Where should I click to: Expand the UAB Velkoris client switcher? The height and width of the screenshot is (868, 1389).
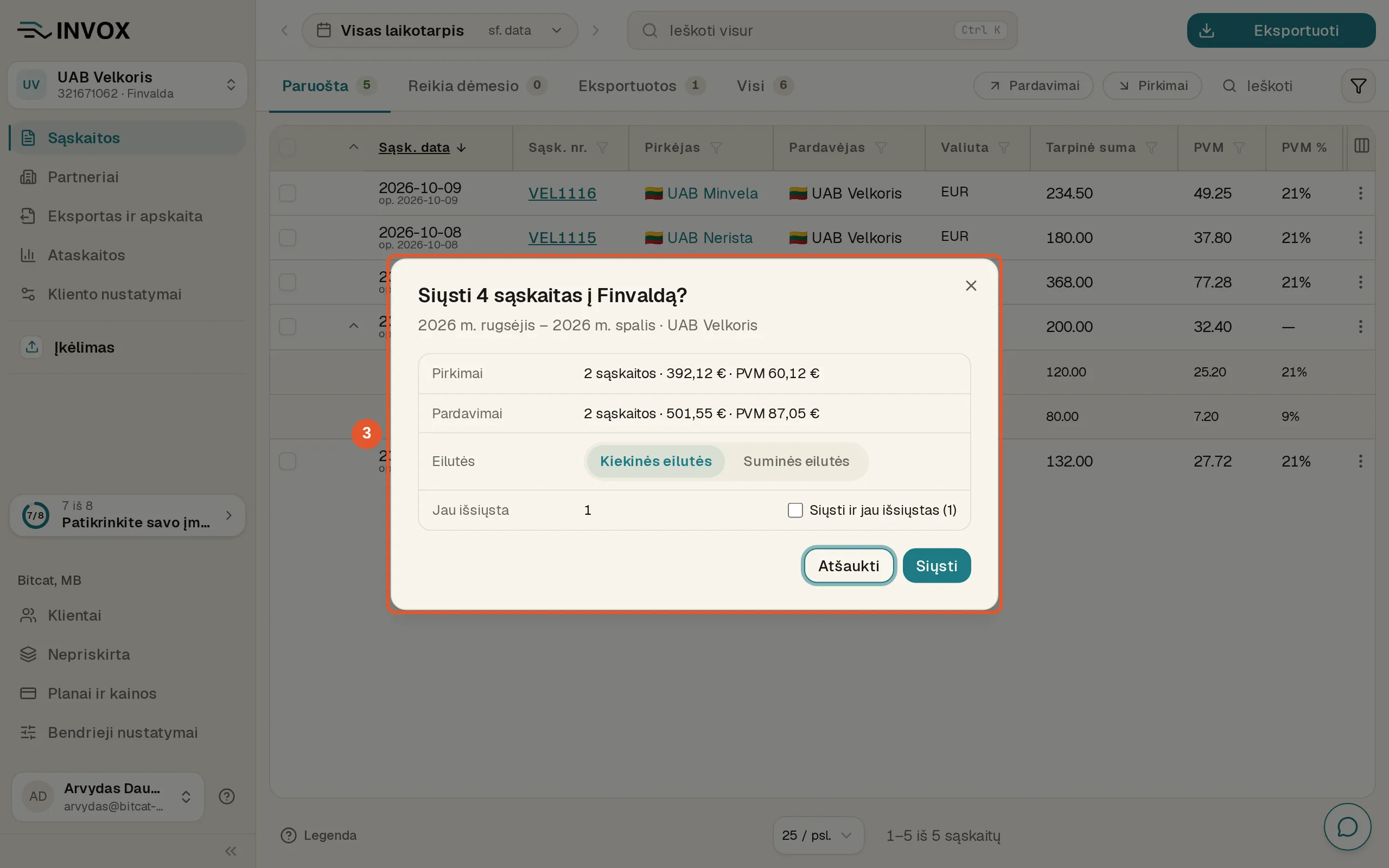128,85
